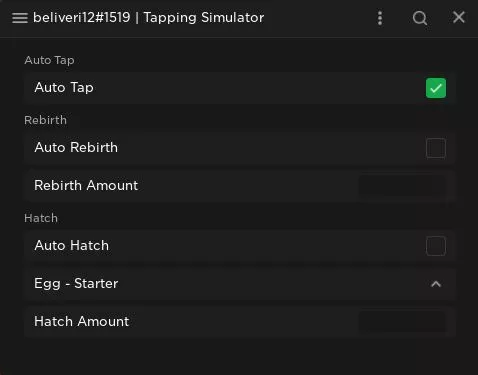Enable the Auto Hatch checkbox
Screen dimensions: 478x375
point(436,246)
